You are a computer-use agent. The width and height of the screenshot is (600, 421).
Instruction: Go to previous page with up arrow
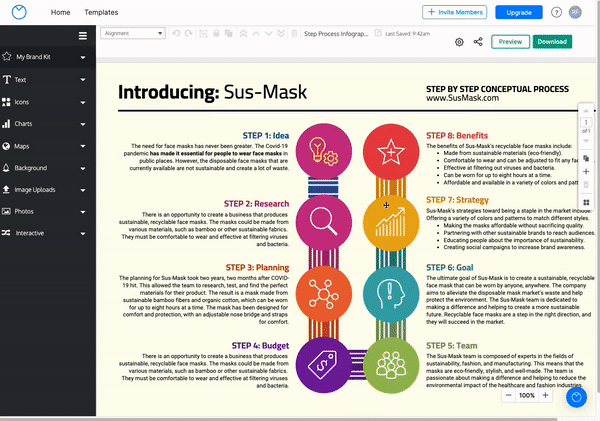(586, 111)
